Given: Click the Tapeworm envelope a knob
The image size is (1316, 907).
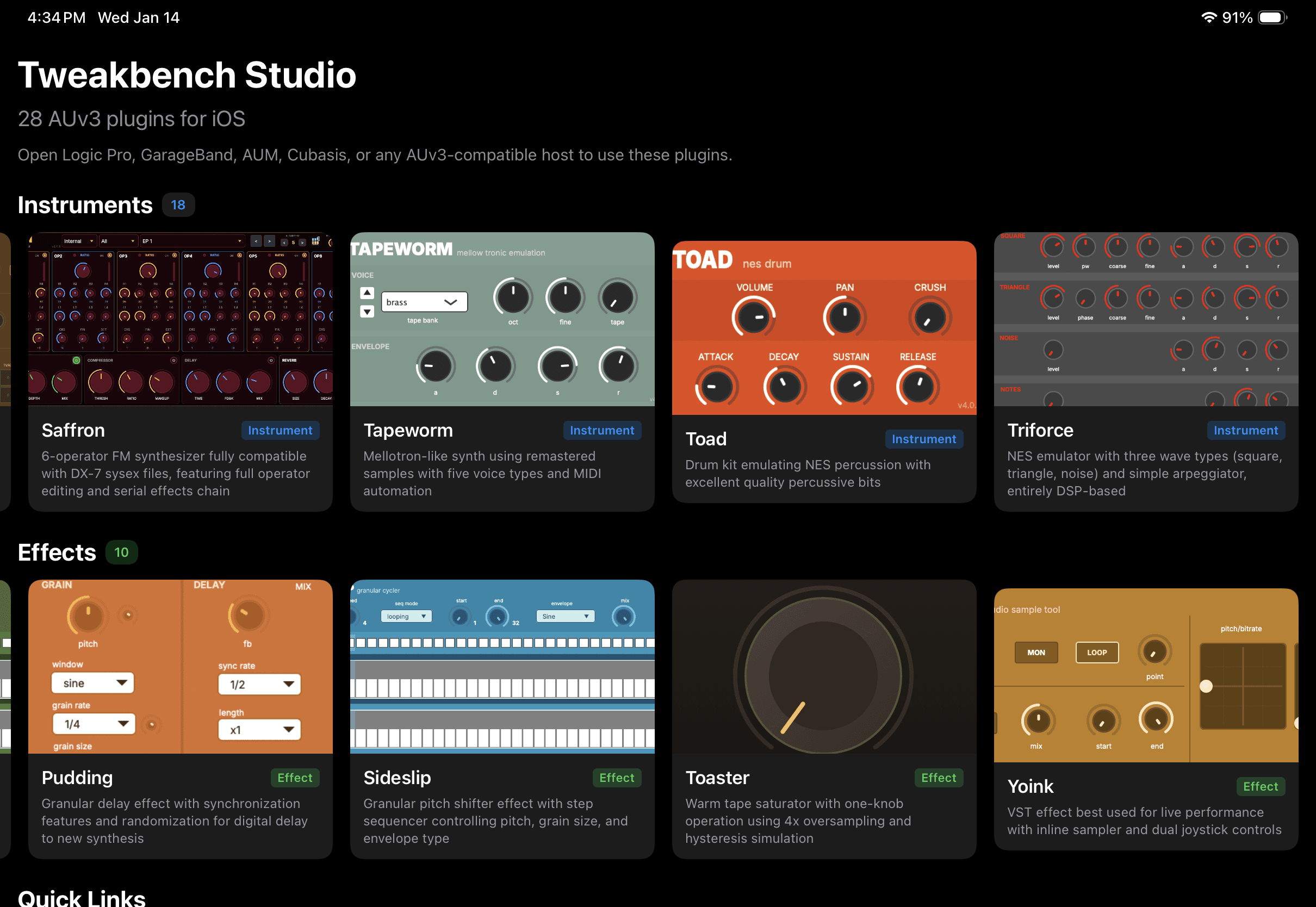Looking at the screenshot, I should click(435, 366).
